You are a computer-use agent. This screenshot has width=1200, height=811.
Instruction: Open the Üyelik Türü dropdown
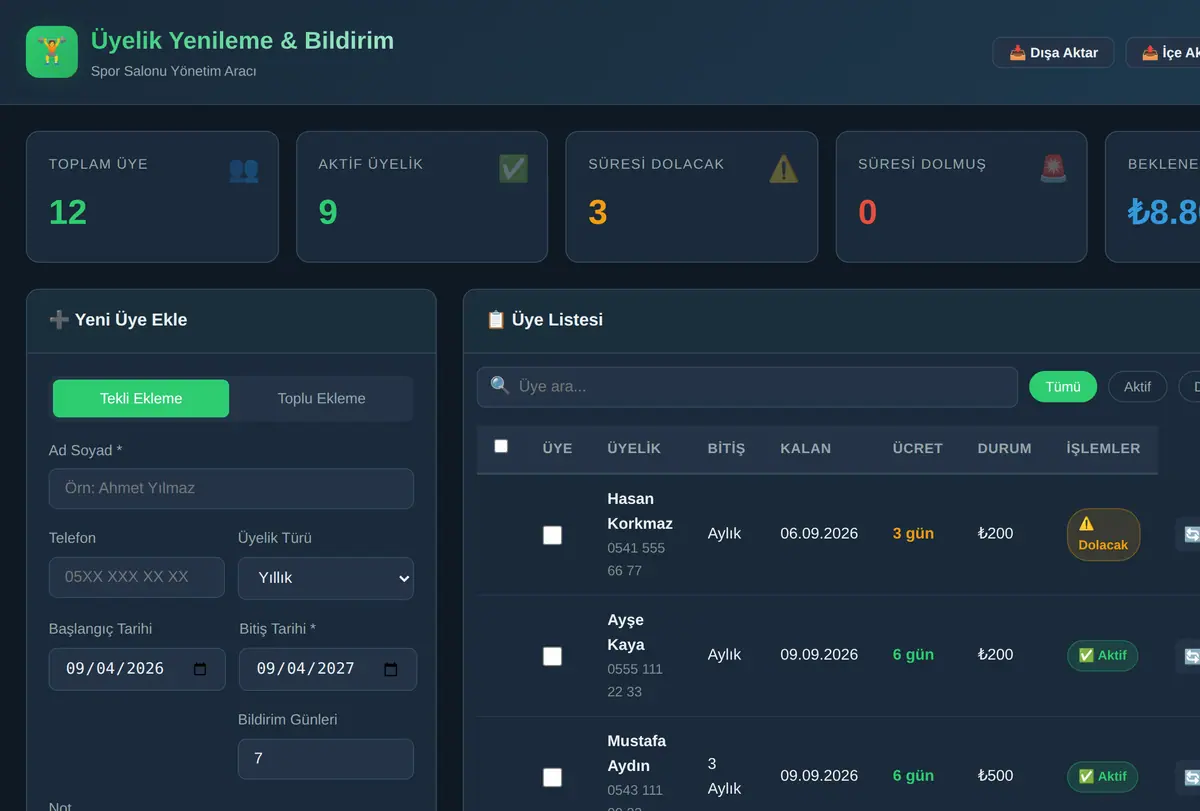point(326,578)
